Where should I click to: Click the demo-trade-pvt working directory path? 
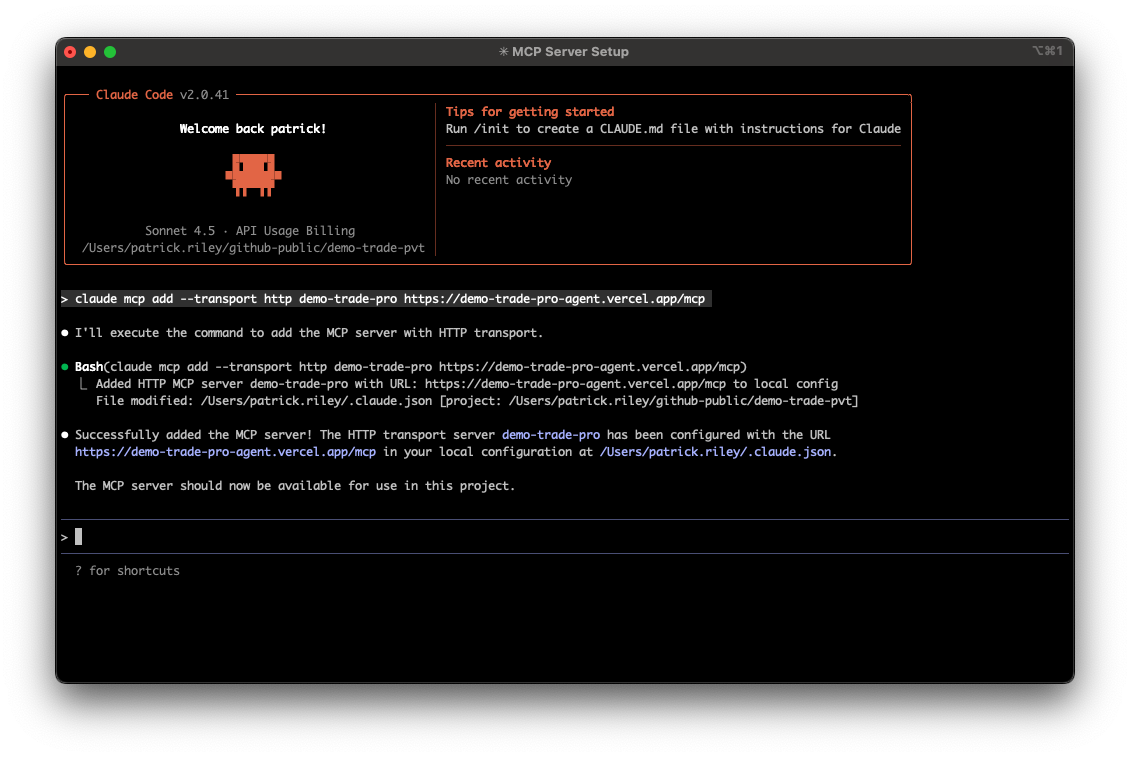(253, 248)
